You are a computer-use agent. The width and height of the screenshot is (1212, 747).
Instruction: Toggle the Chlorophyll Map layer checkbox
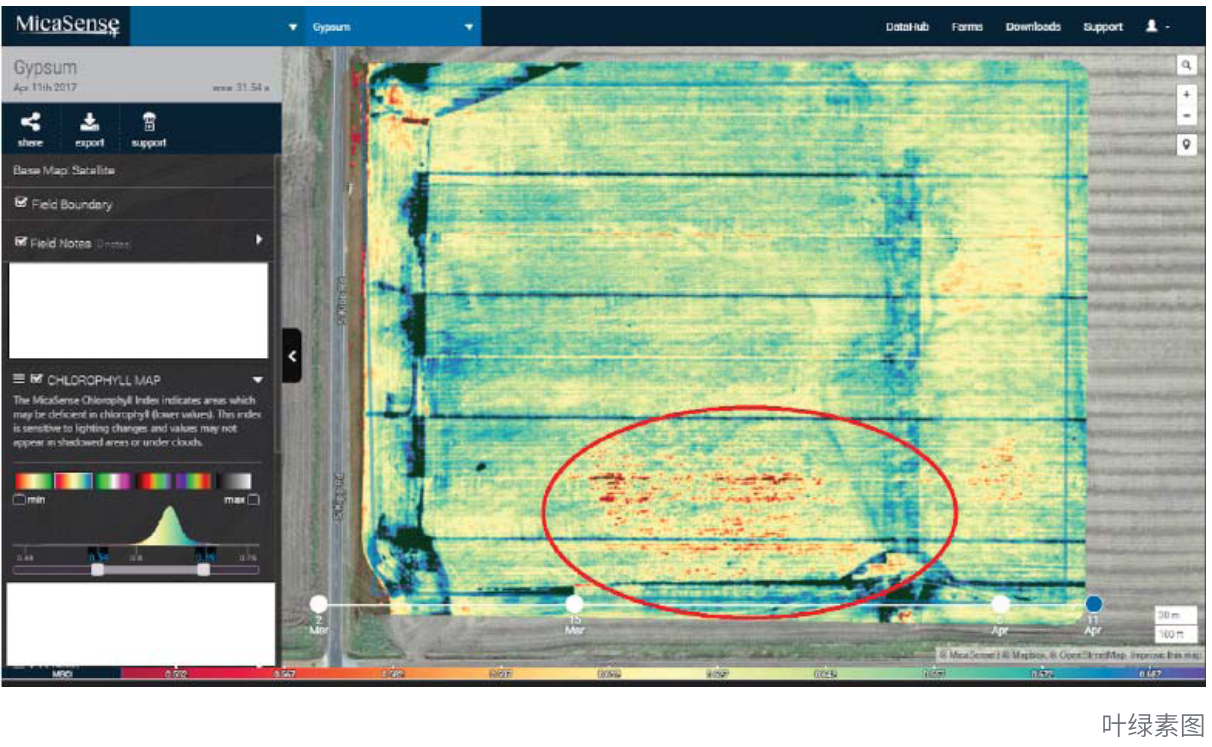(37, 380)
